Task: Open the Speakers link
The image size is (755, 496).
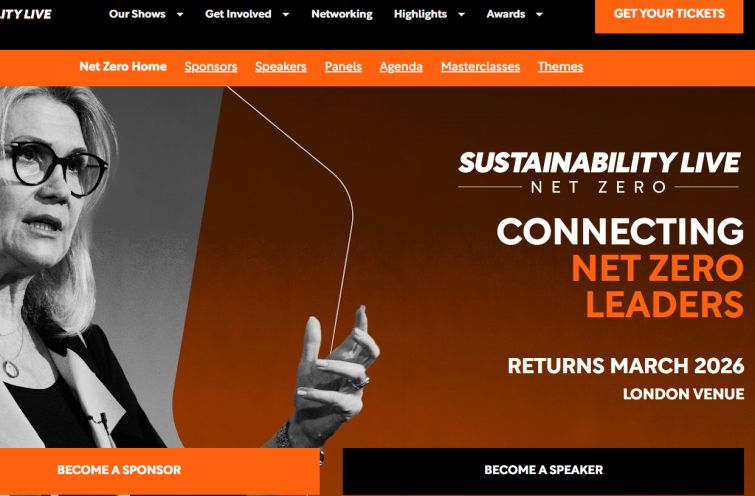Action: (x=281, y=66)
